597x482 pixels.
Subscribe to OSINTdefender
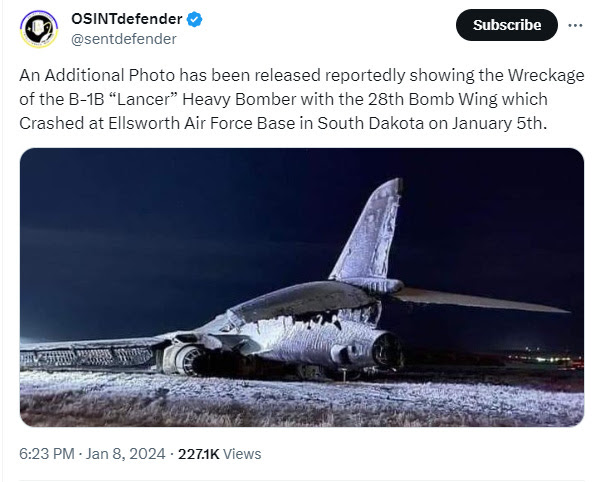tap(507, 25)
